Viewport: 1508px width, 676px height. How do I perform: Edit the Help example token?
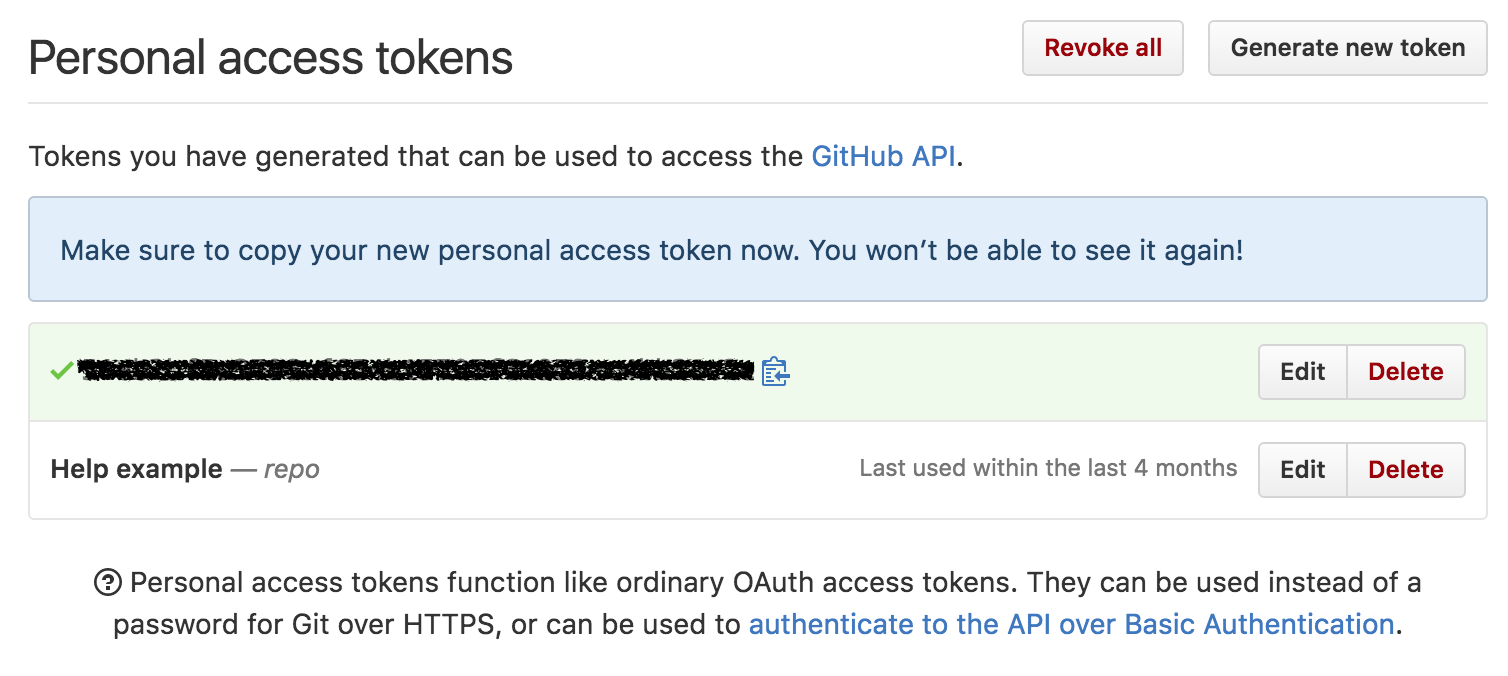pos(1302,469)
